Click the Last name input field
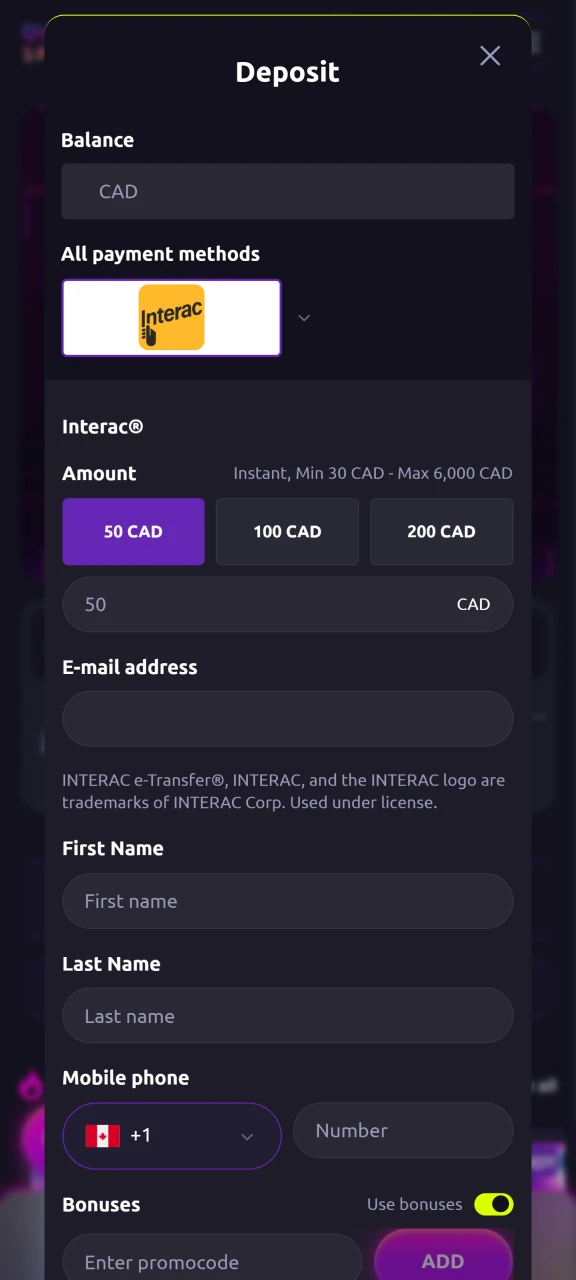This screenshot has width=576, height=1280. coord(287,1015)
